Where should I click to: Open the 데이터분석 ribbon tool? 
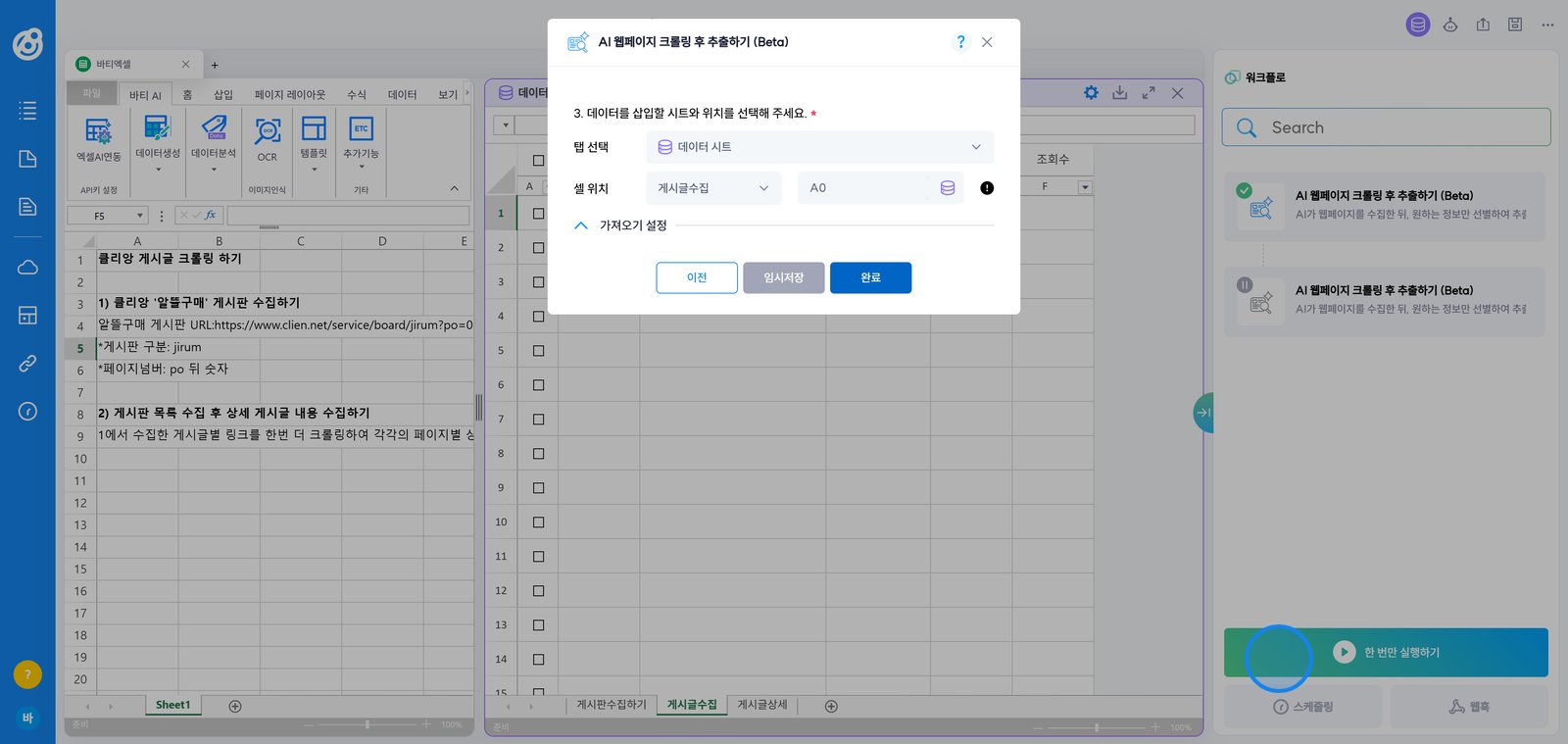click(x=214, y=143)
